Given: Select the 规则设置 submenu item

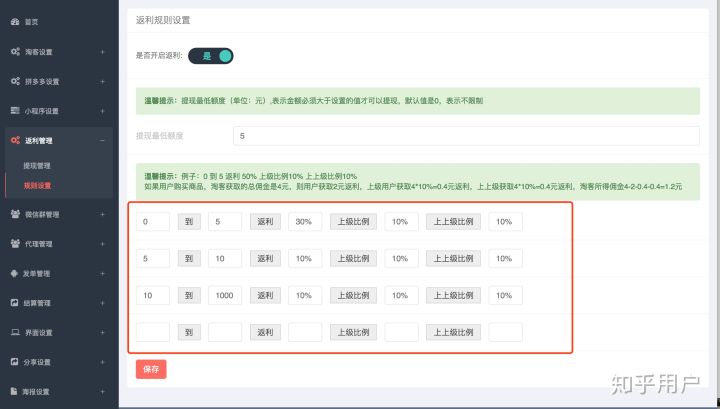Looking at the screenshot, I should (x=37, y=185).
